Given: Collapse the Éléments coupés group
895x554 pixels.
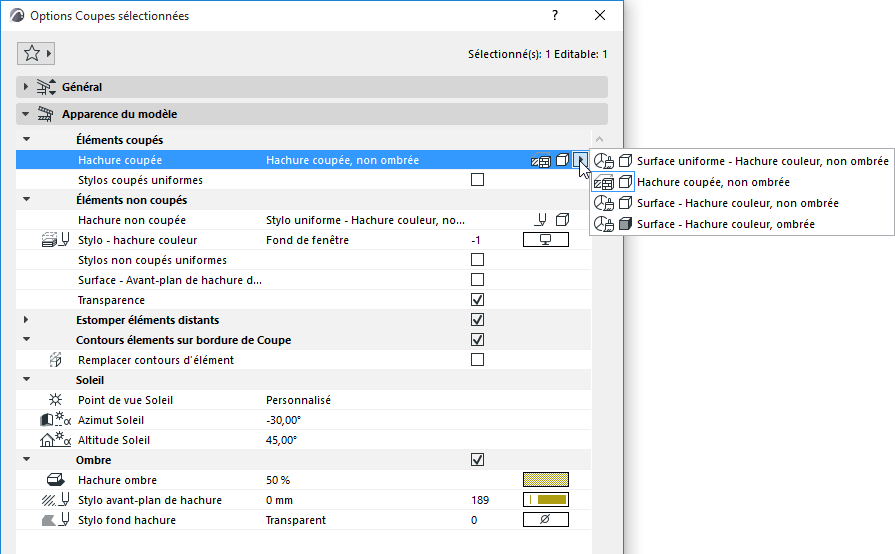Looking at the screenshot, I should click(x=26, y=139).
